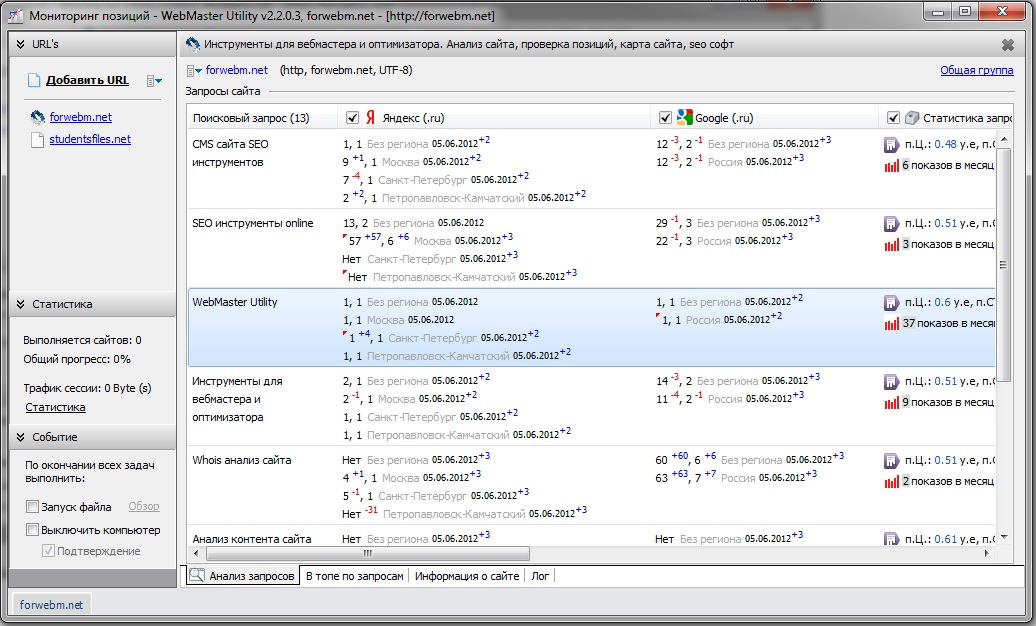1036x626 pixels.
Task: Click the studentsfiles.net page icon
Action: [x=37, y=139]
